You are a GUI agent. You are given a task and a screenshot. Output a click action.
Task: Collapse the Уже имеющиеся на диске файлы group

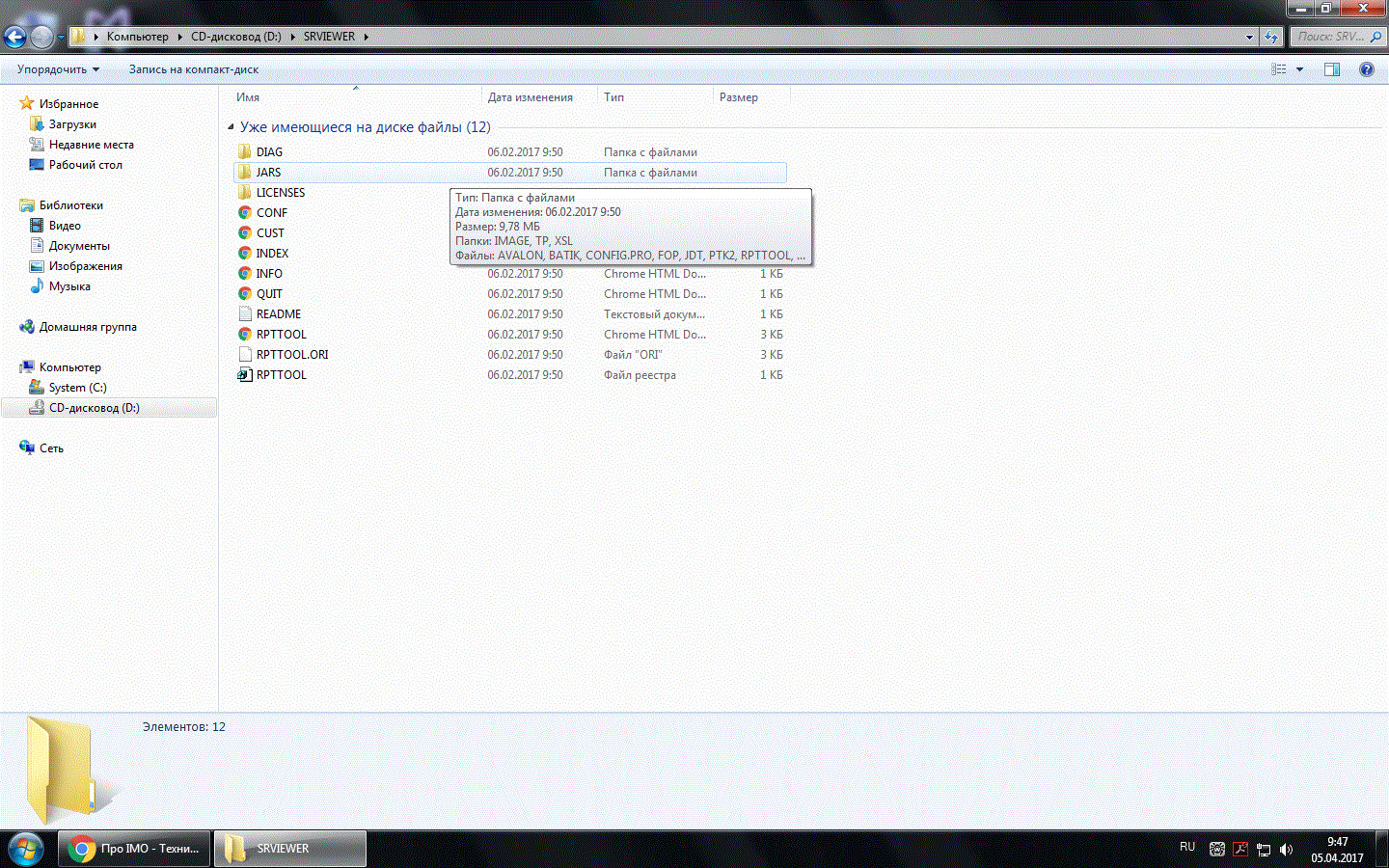pyautogui.click(x=231, y=127)
